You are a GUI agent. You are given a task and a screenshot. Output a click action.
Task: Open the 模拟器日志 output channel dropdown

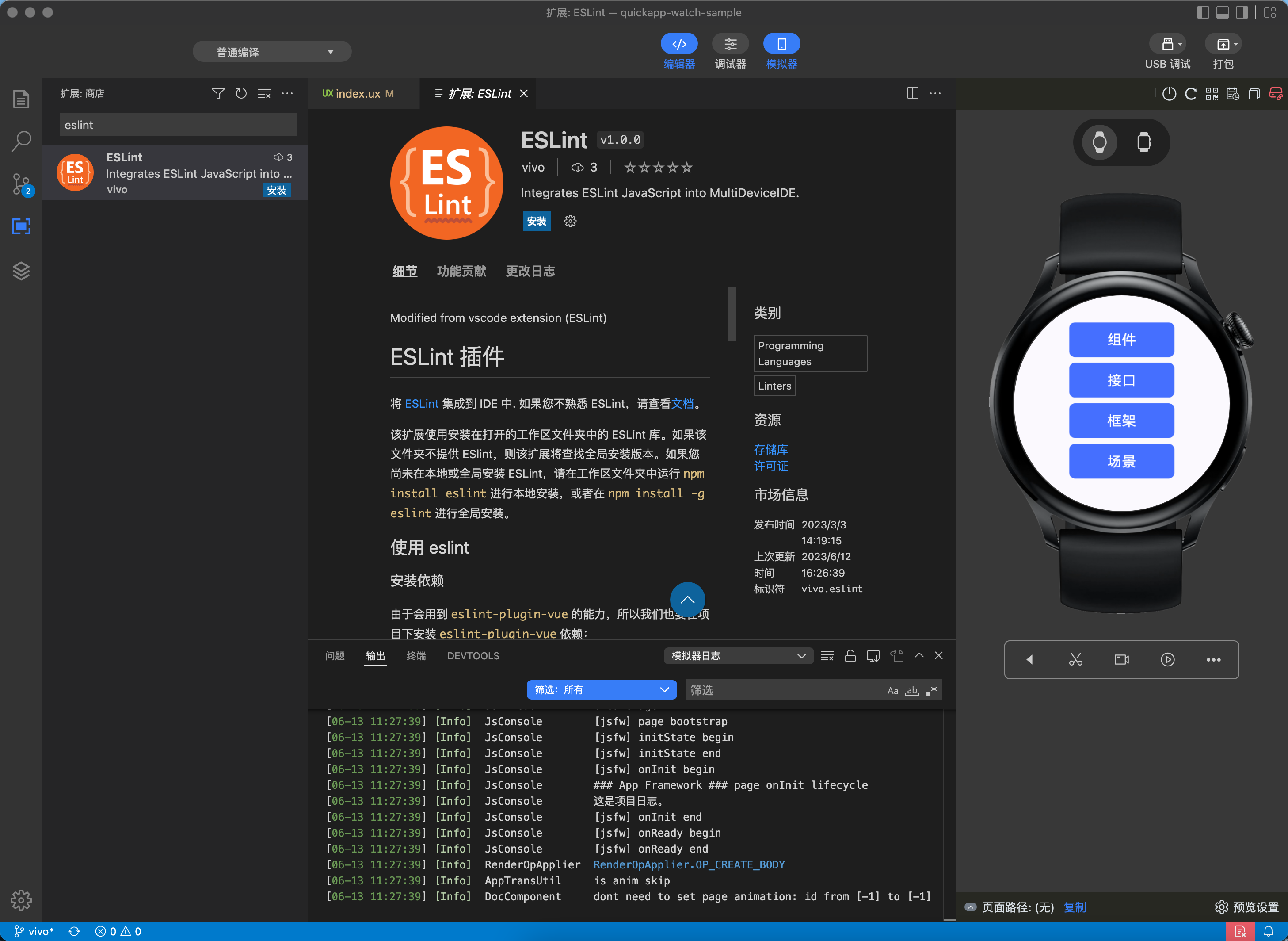click(739, 656)
